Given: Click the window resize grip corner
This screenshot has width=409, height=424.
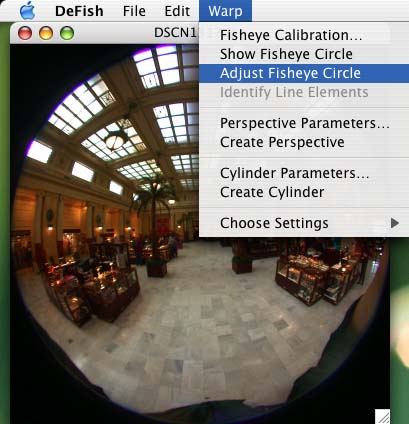Looking at the screenshot, I should (x=382, y=417).
